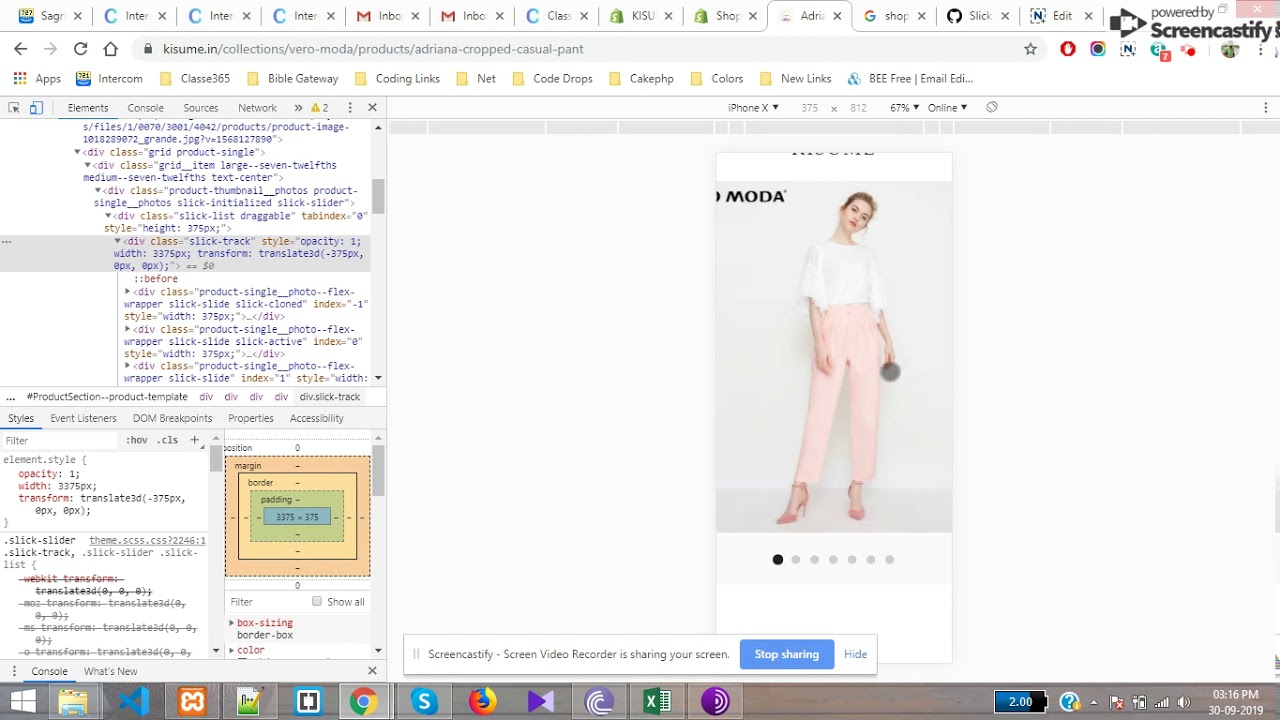Show more DevTools tabs with the double chevron
1280x720 pixels.
298,107
